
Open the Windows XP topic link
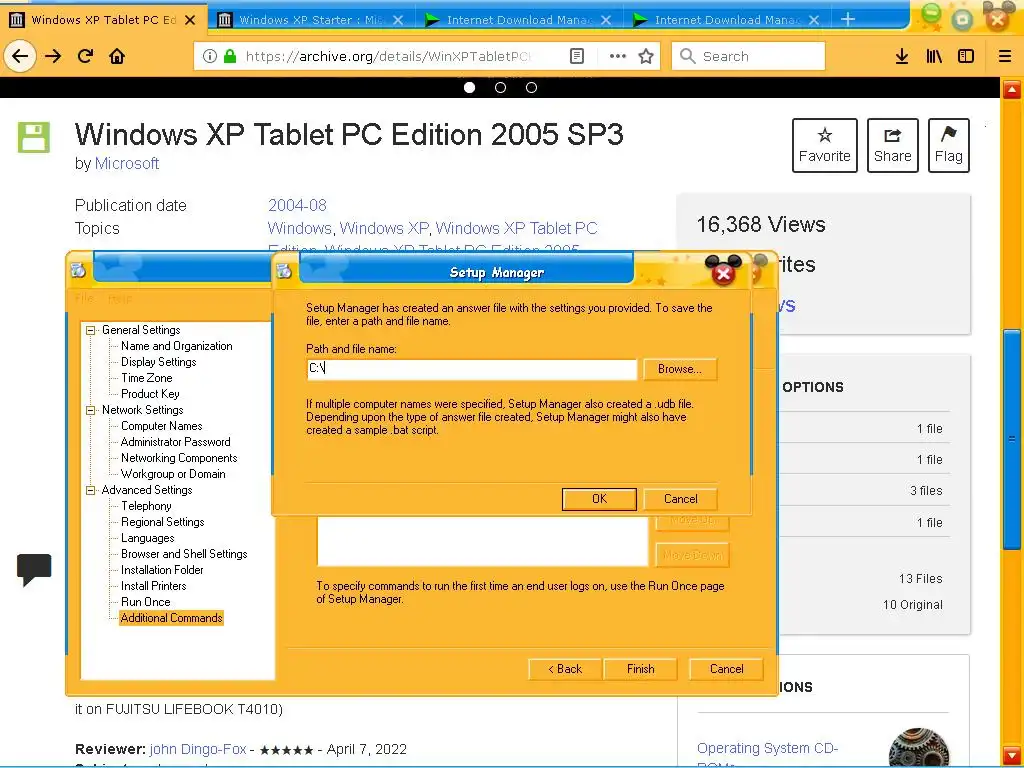point(384,228)
